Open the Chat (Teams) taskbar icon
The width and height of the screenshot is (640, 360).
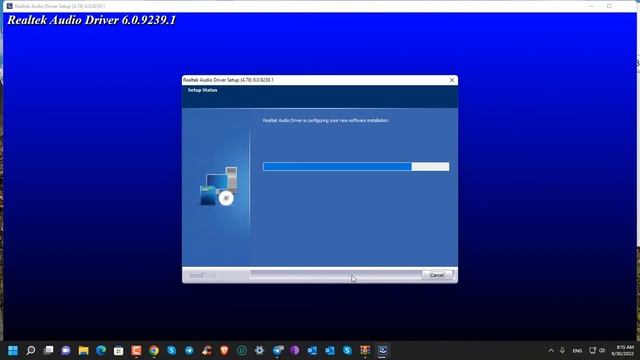coord(66,351)
